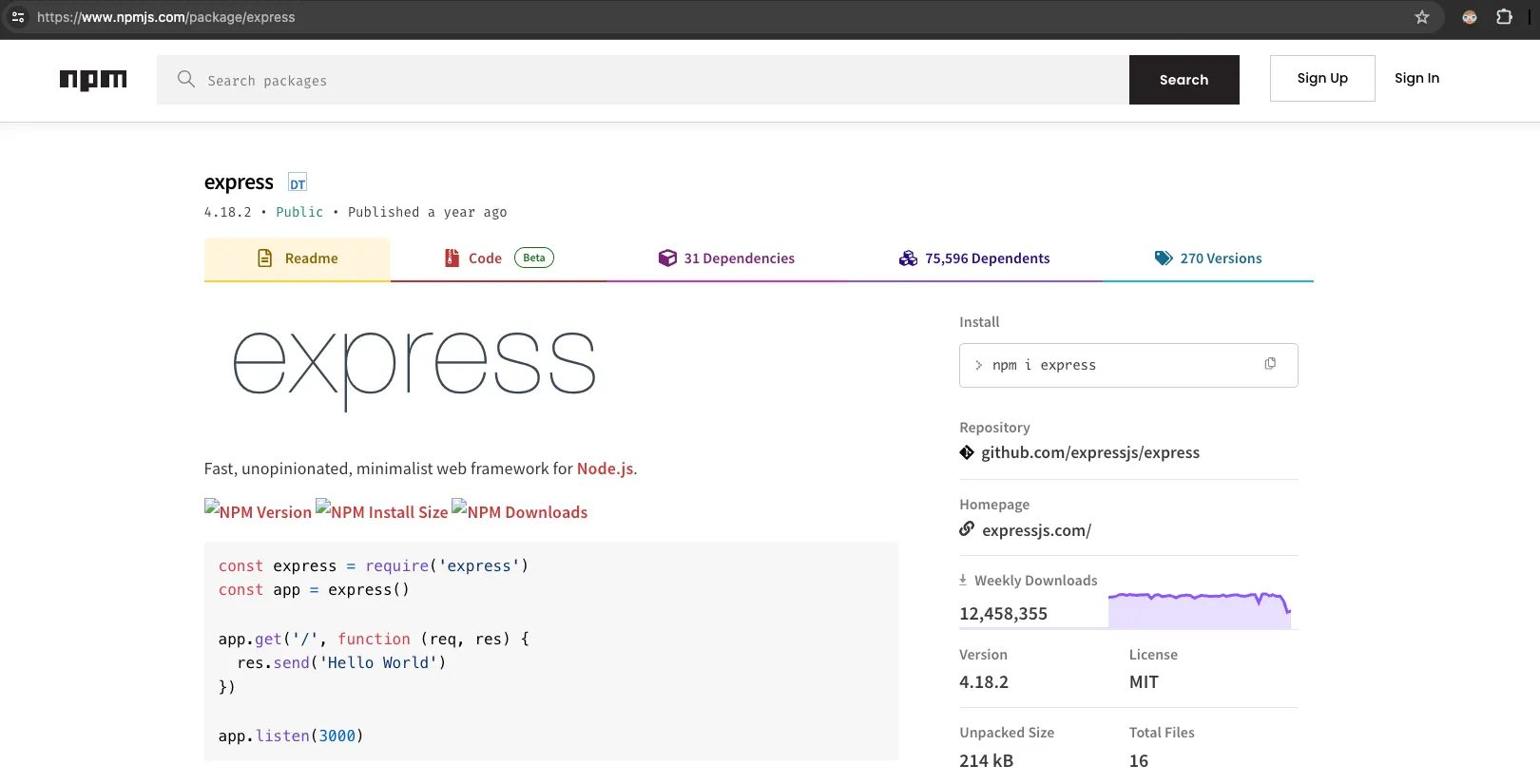The image size is (1540, 784).
Task: Open the Readme tab
Action: (298, 258)
